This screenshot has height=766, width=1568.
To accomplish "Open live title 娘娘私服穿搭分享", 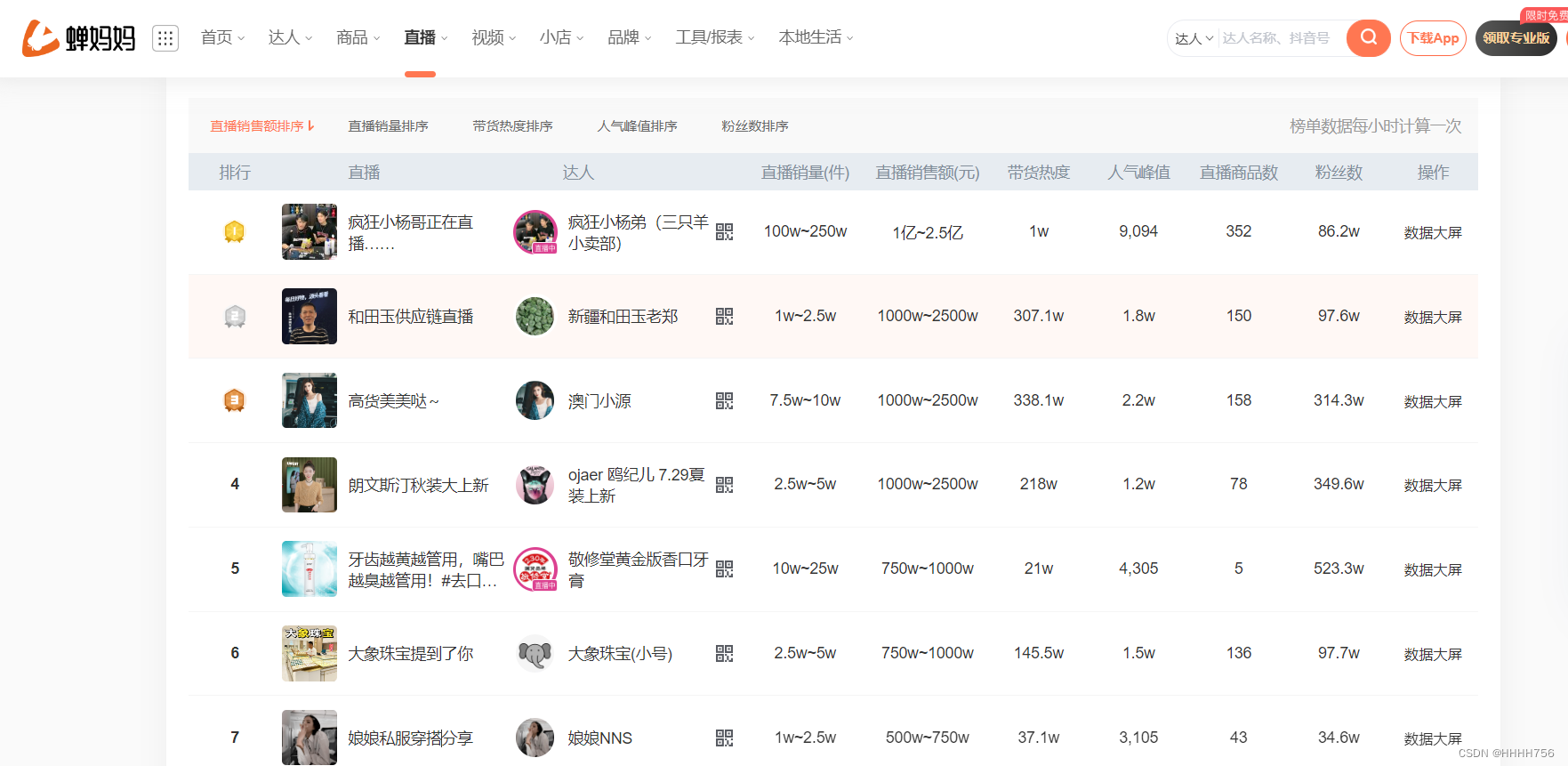I will (x=410, y=738).
